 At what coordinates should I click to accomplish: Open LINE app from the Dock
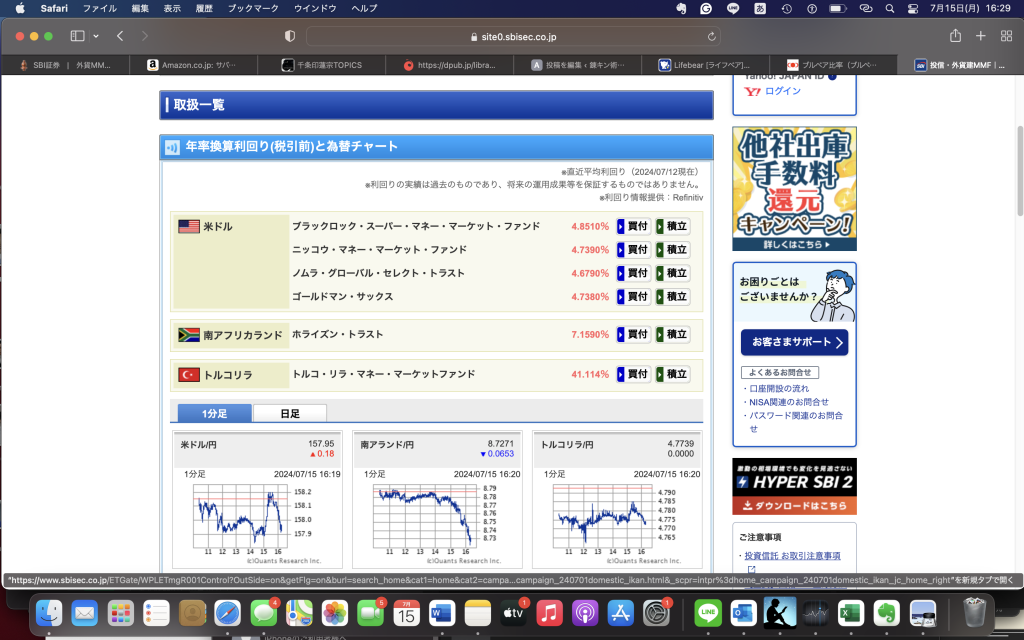tap(708, 612)
